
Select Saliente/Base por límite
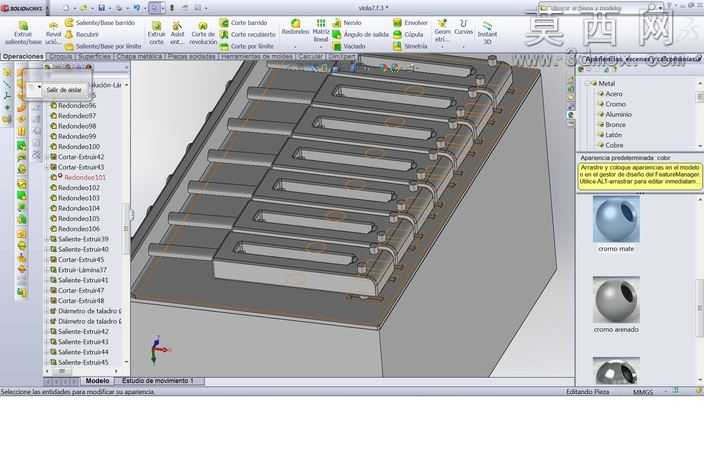(103, 46)
